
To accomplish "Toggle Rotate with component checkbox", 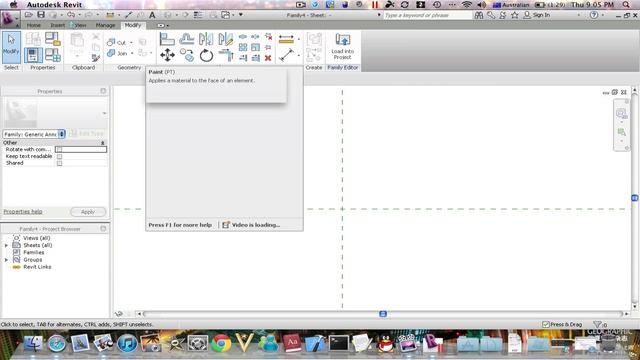I will [x=60, y=149].
